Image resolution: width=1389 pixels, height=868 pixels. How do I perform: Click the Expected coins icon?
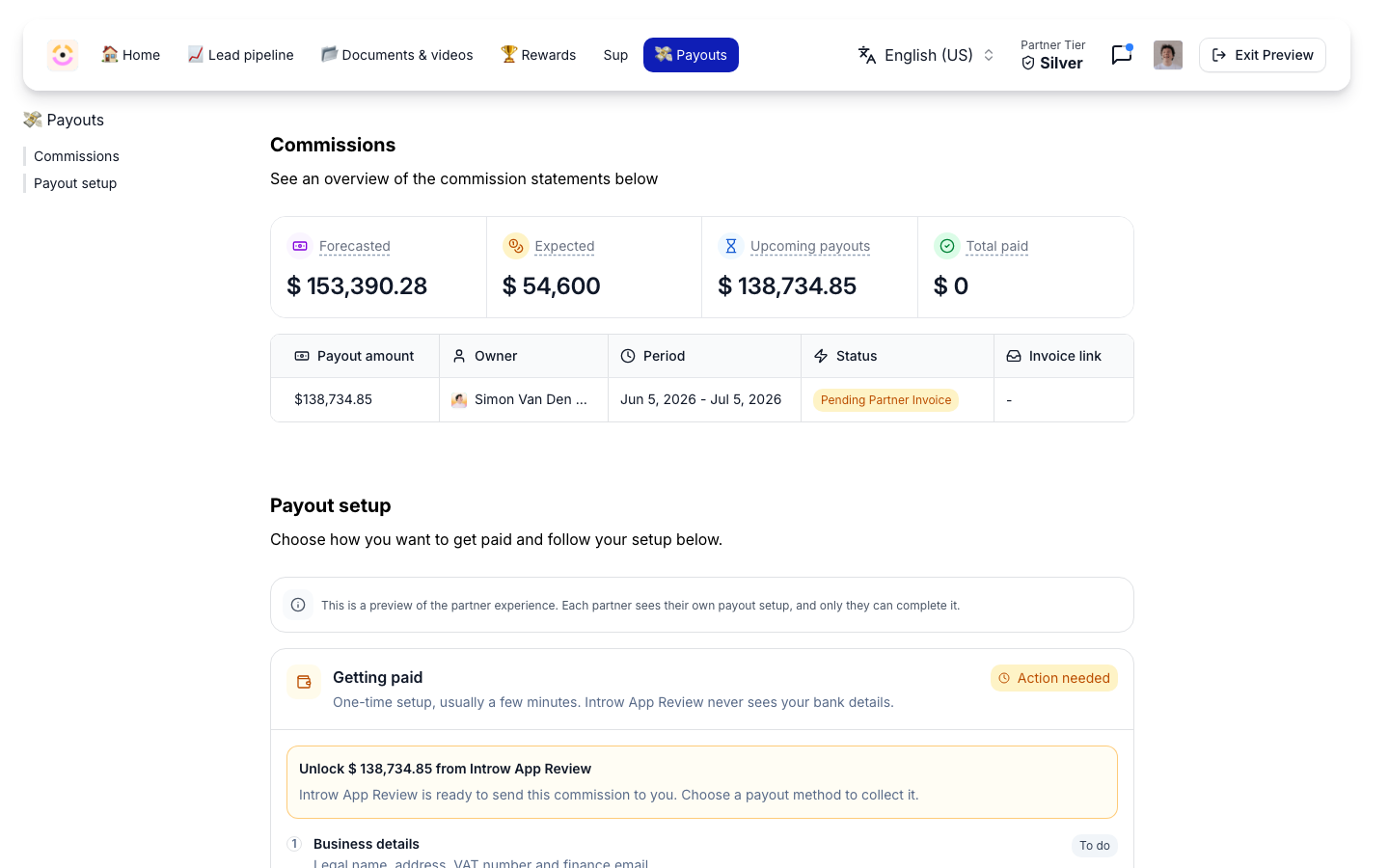pyautogui.click(x=516, y=246)
